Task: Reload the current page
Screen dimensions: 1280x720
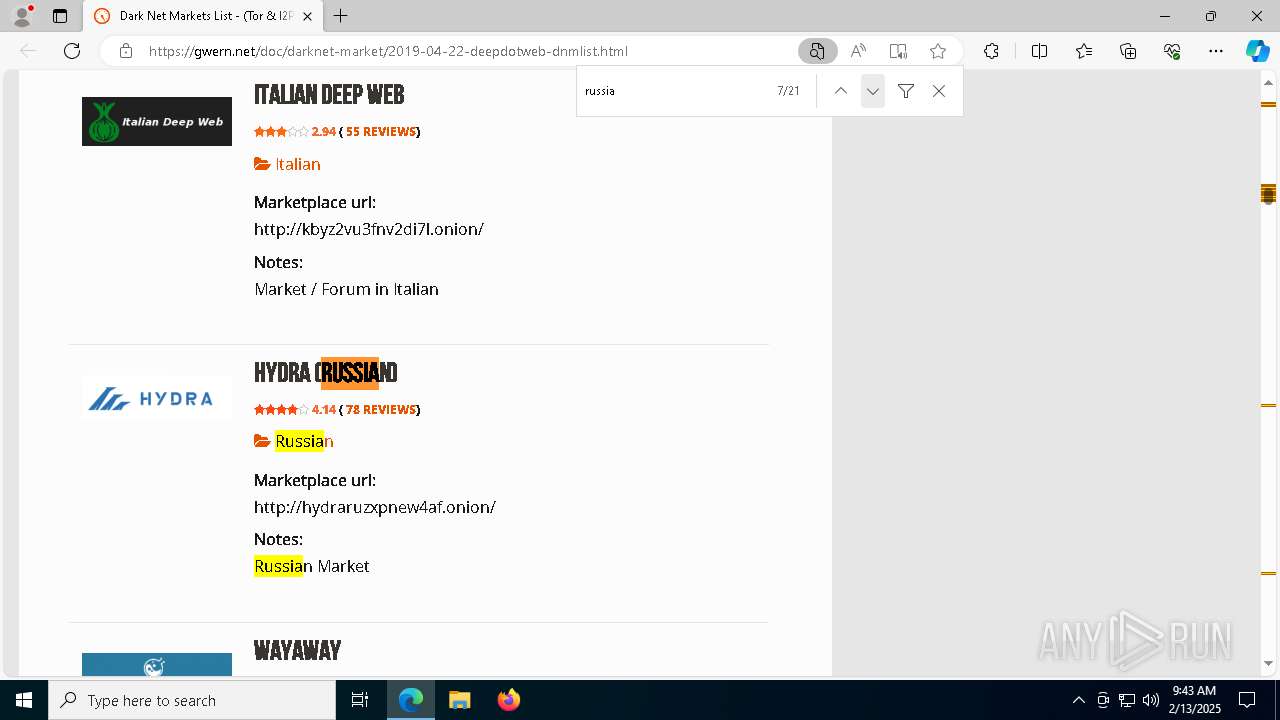Action: 72,51
